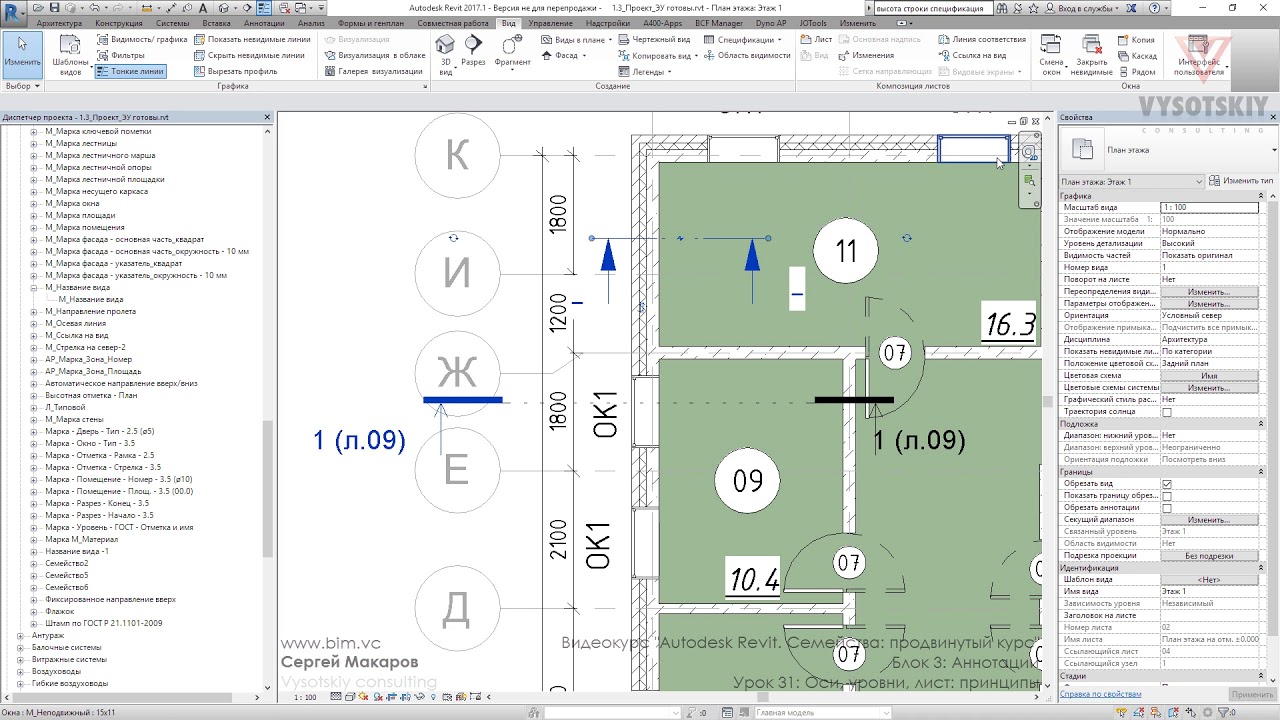
Task: Toggle Обрезать аннотации checkbox
Action: pos(1167,508)
